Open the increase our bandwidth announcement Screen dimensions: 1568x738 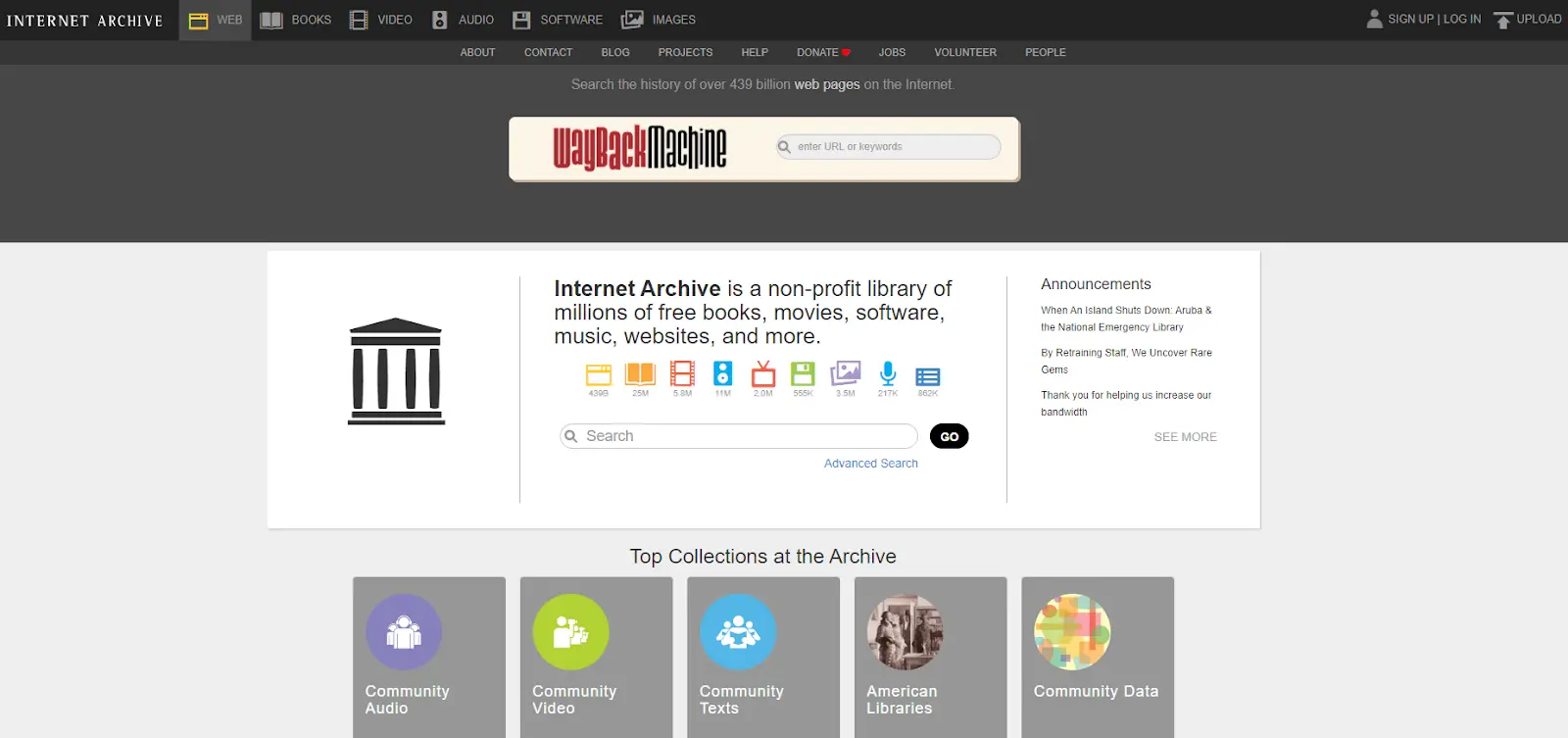click(1127, 404)
